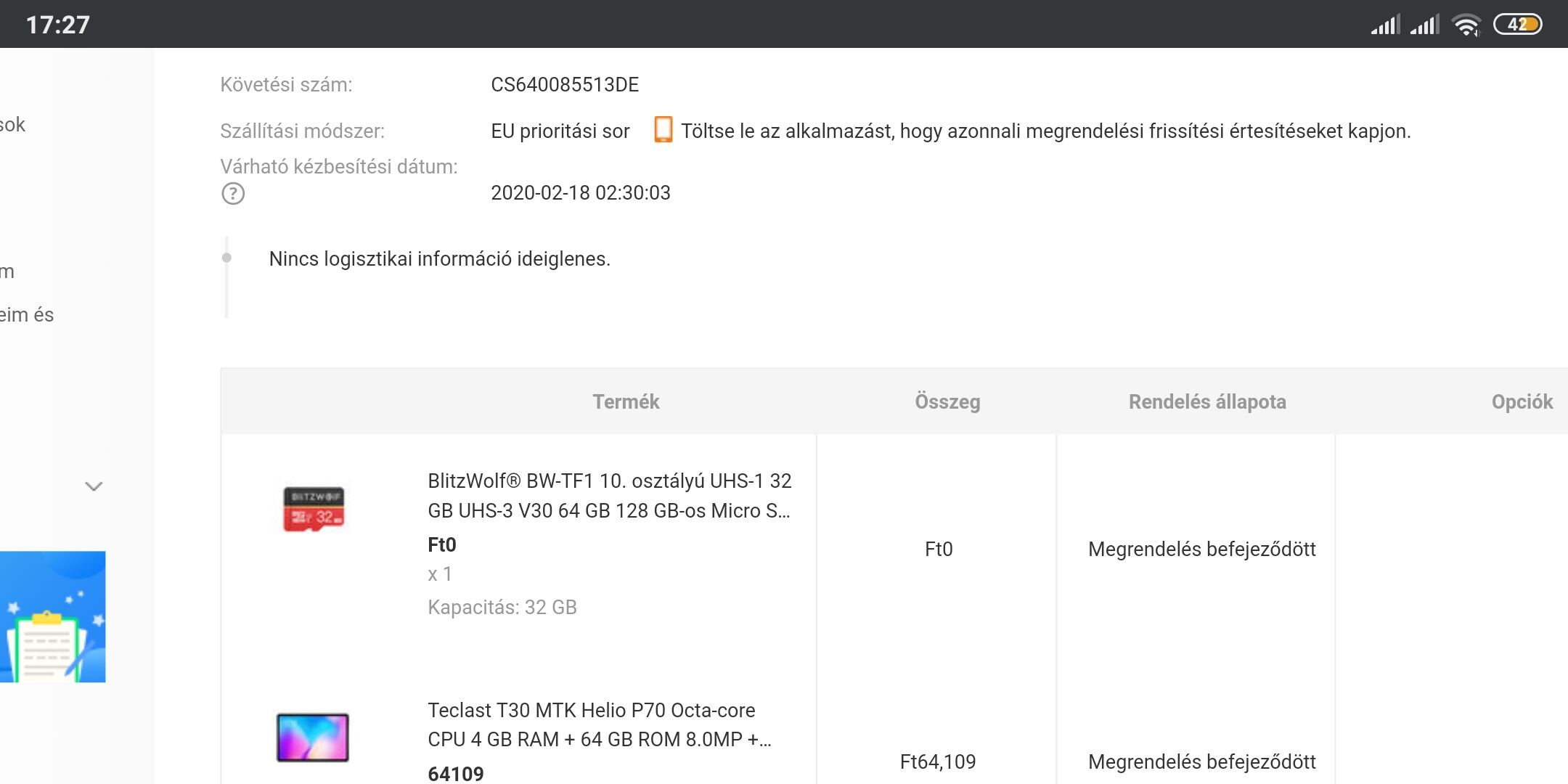The width and height of the screenshot is (1568, 784).
Task: Open the BlitzWolf memory card thumbnail
Action: pos(314,509)
